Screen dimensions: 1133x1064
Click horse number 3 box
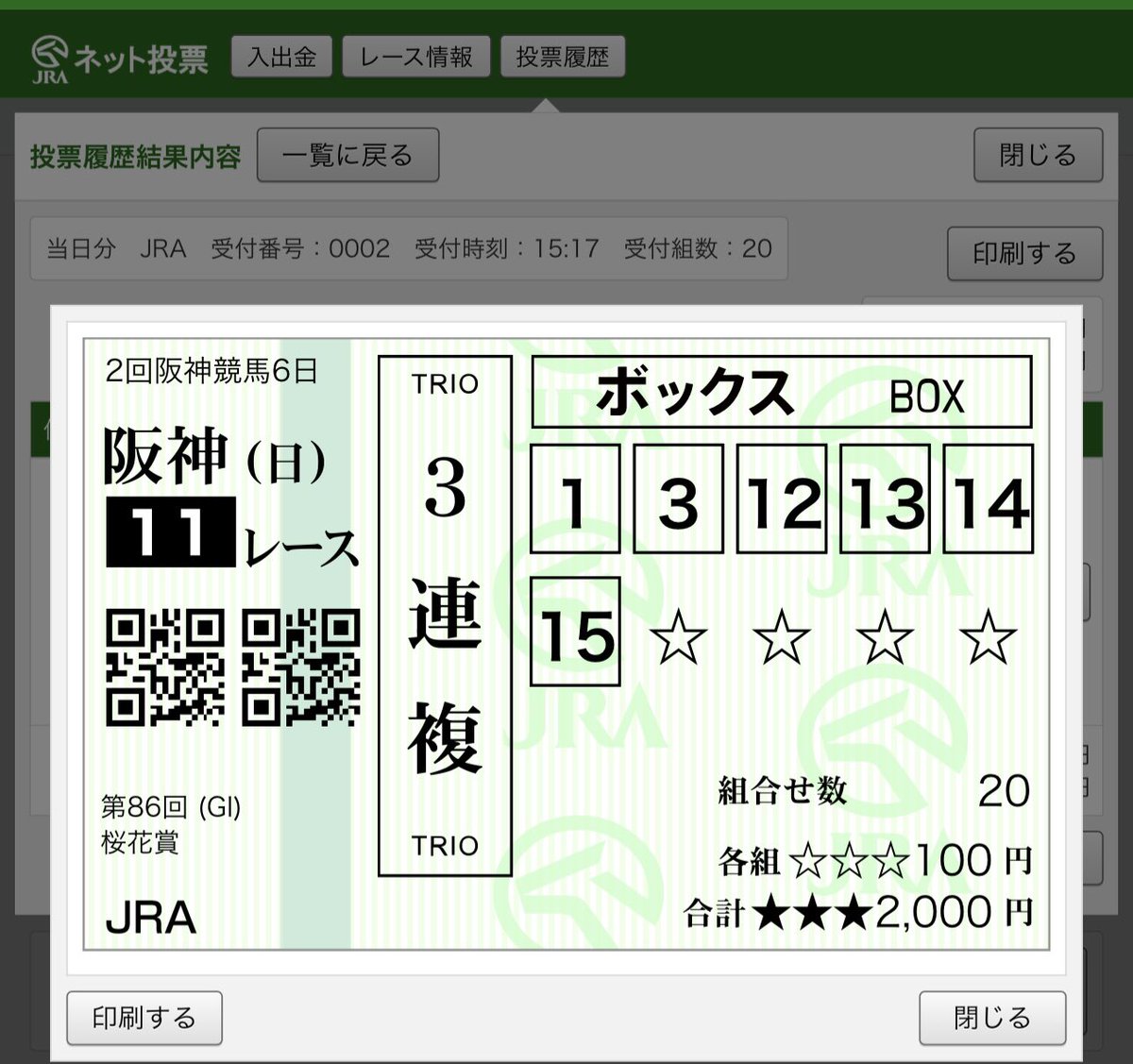pos(678,498)
